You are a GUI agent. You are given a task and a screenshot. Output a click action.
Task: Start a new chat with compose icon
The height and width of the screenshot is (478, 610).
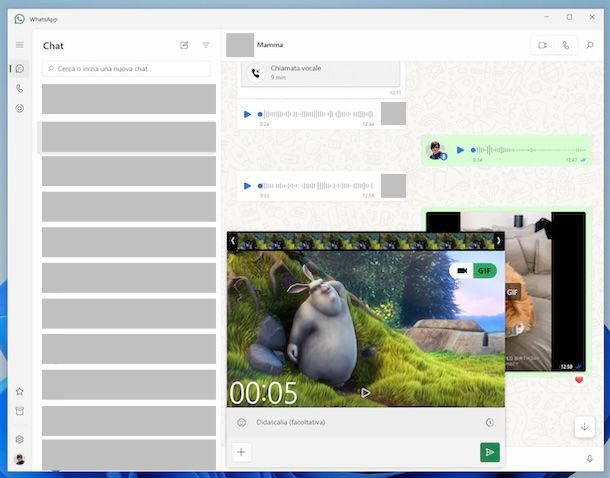(x=184, y=46)
